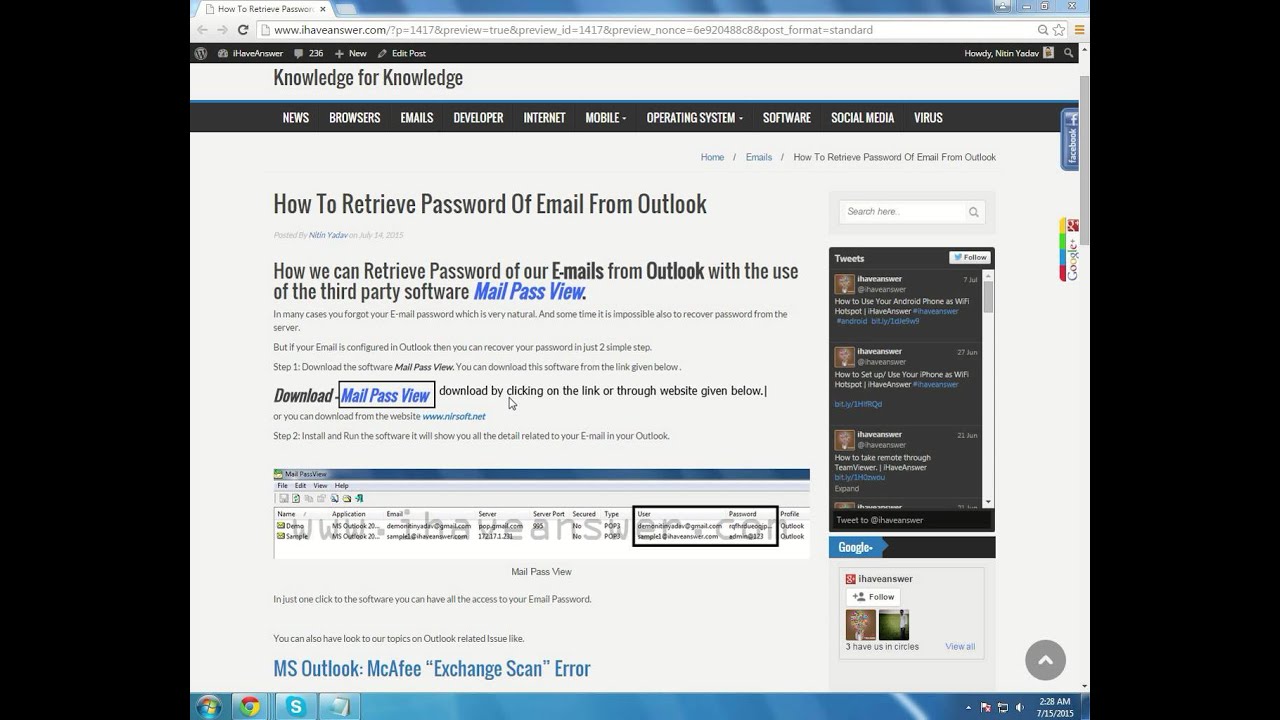Reload the page with the refresh icon

coord(243,30)
